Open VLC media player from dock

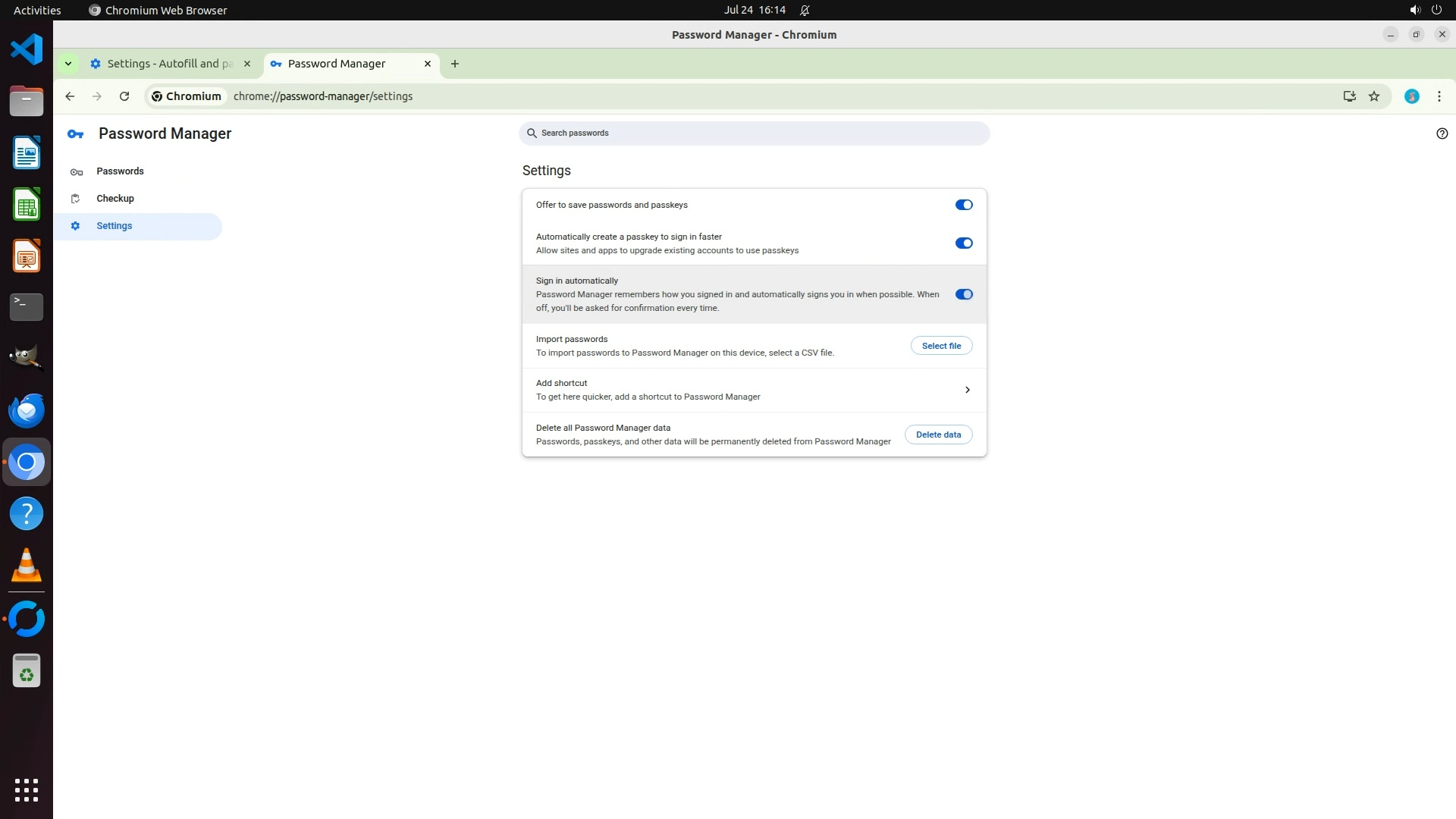[x=27, y=566]
